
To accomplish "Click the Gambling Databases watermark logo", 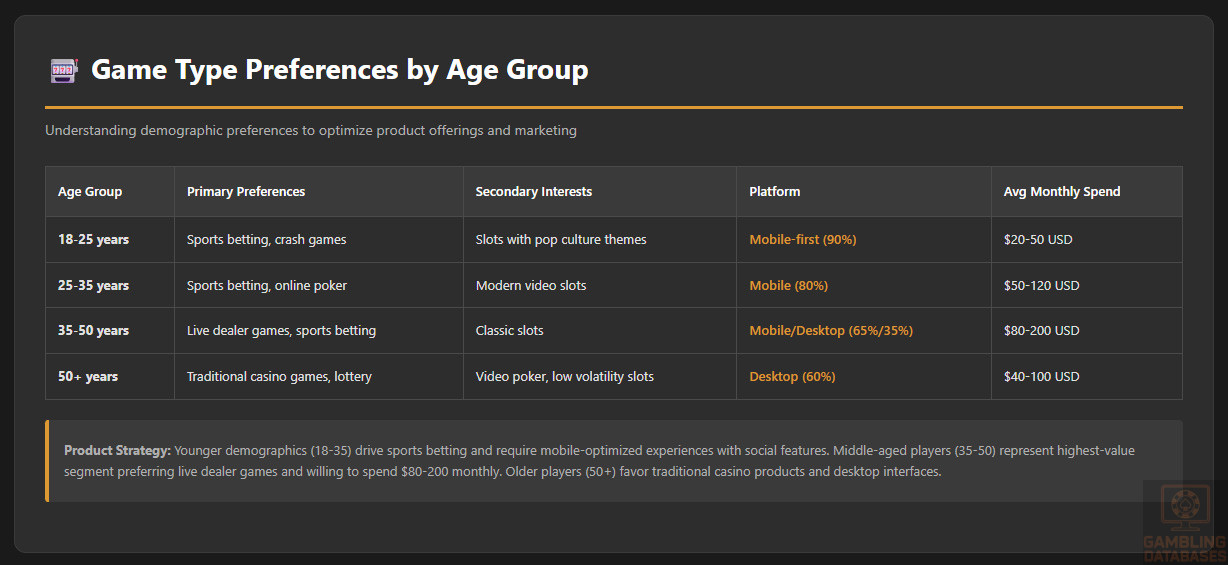I will click(1185, 522).
